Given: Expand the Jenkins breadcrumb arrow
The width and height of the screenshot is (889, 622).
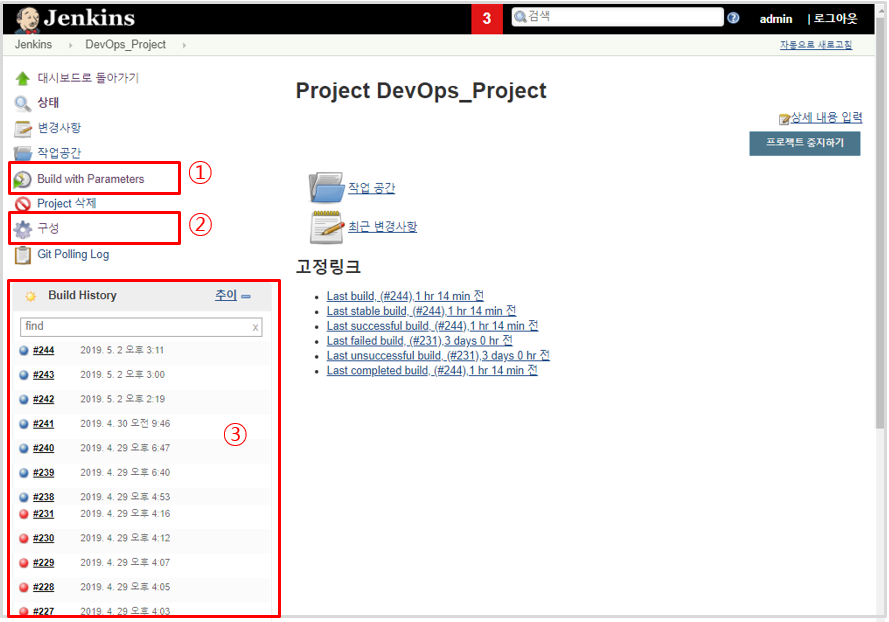Looking at the screenshot, I should coord(70,45).
